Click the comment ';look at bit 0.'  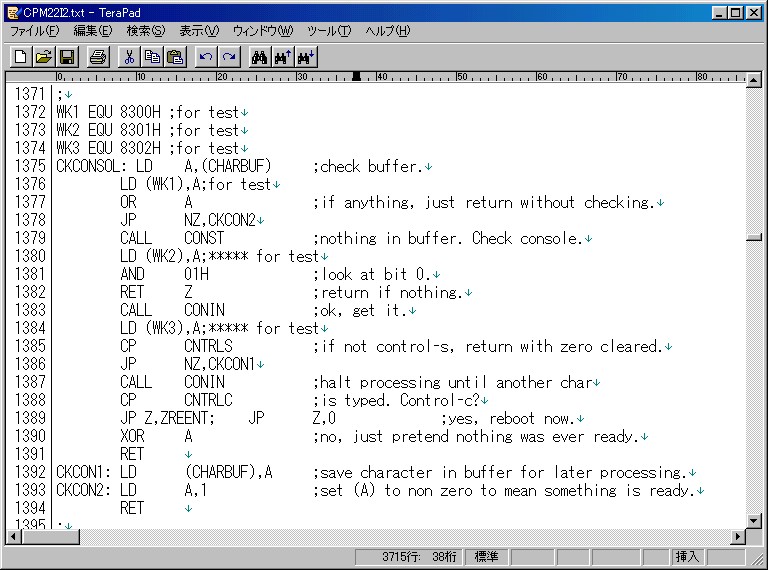pos(372,274)
